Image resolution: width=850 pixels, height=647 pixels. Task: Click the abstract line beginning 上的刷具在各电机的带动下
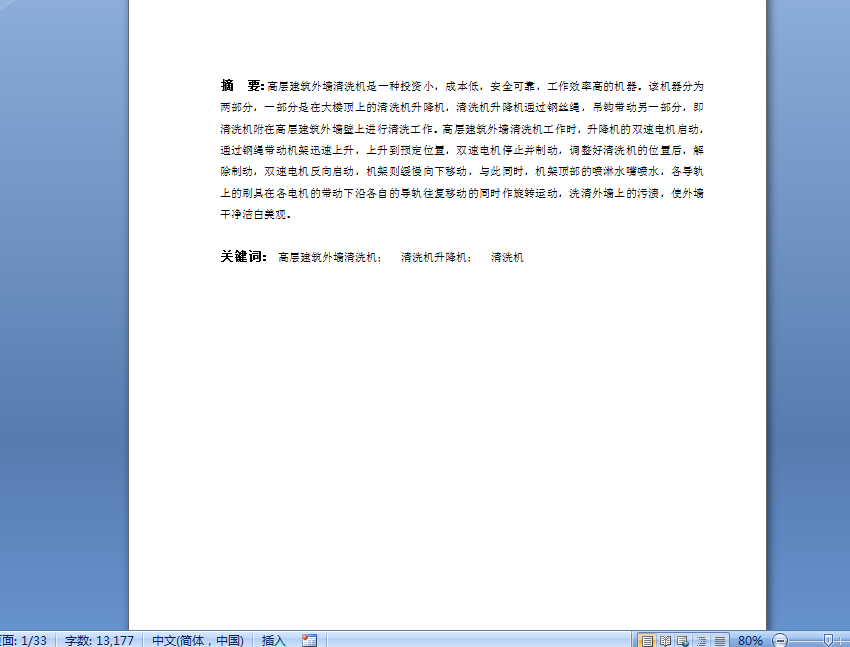point(462,193)
